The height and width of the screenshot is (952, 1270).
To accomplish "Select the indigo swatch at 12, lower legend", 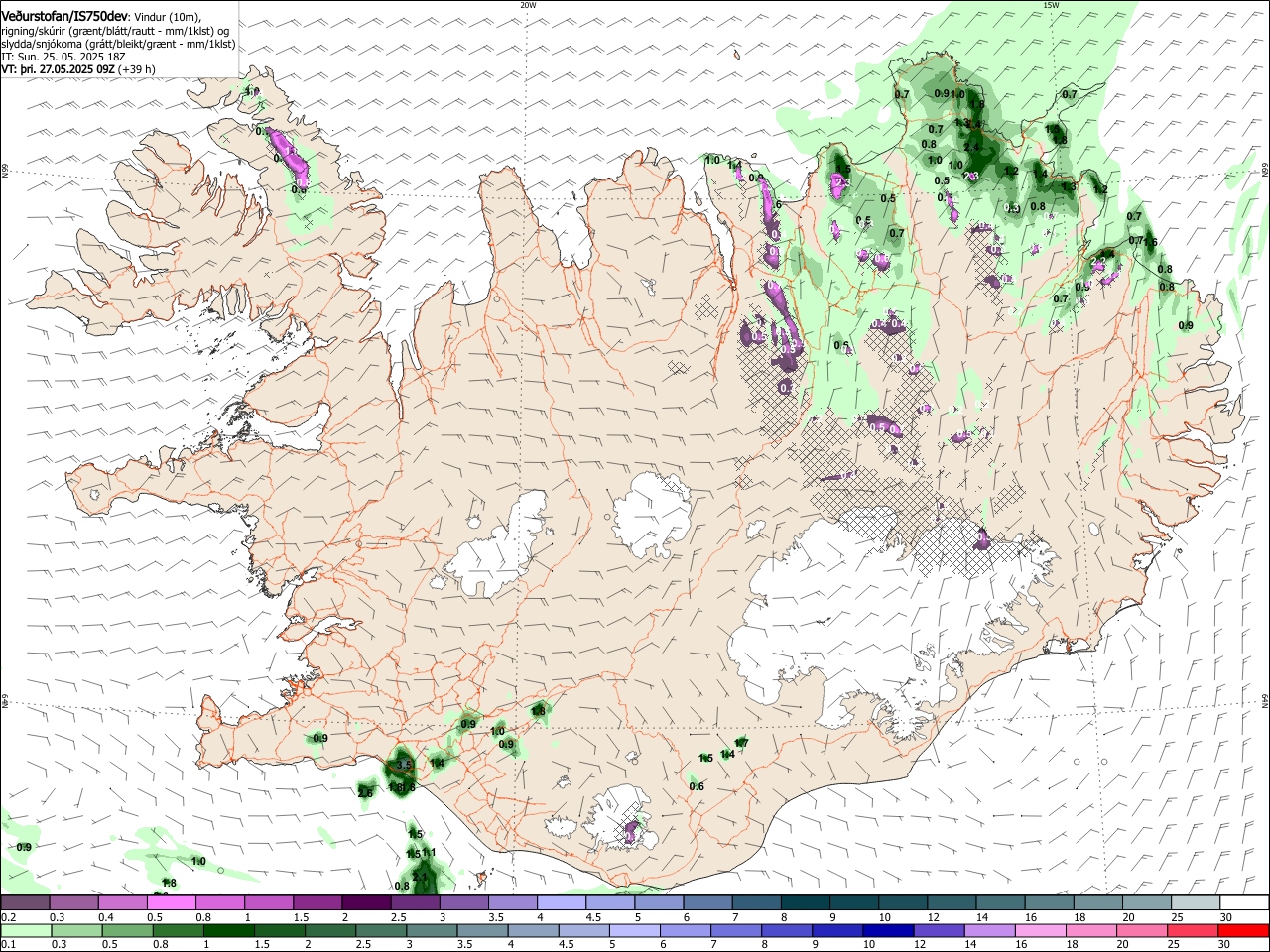I will (x=939, y=930).
